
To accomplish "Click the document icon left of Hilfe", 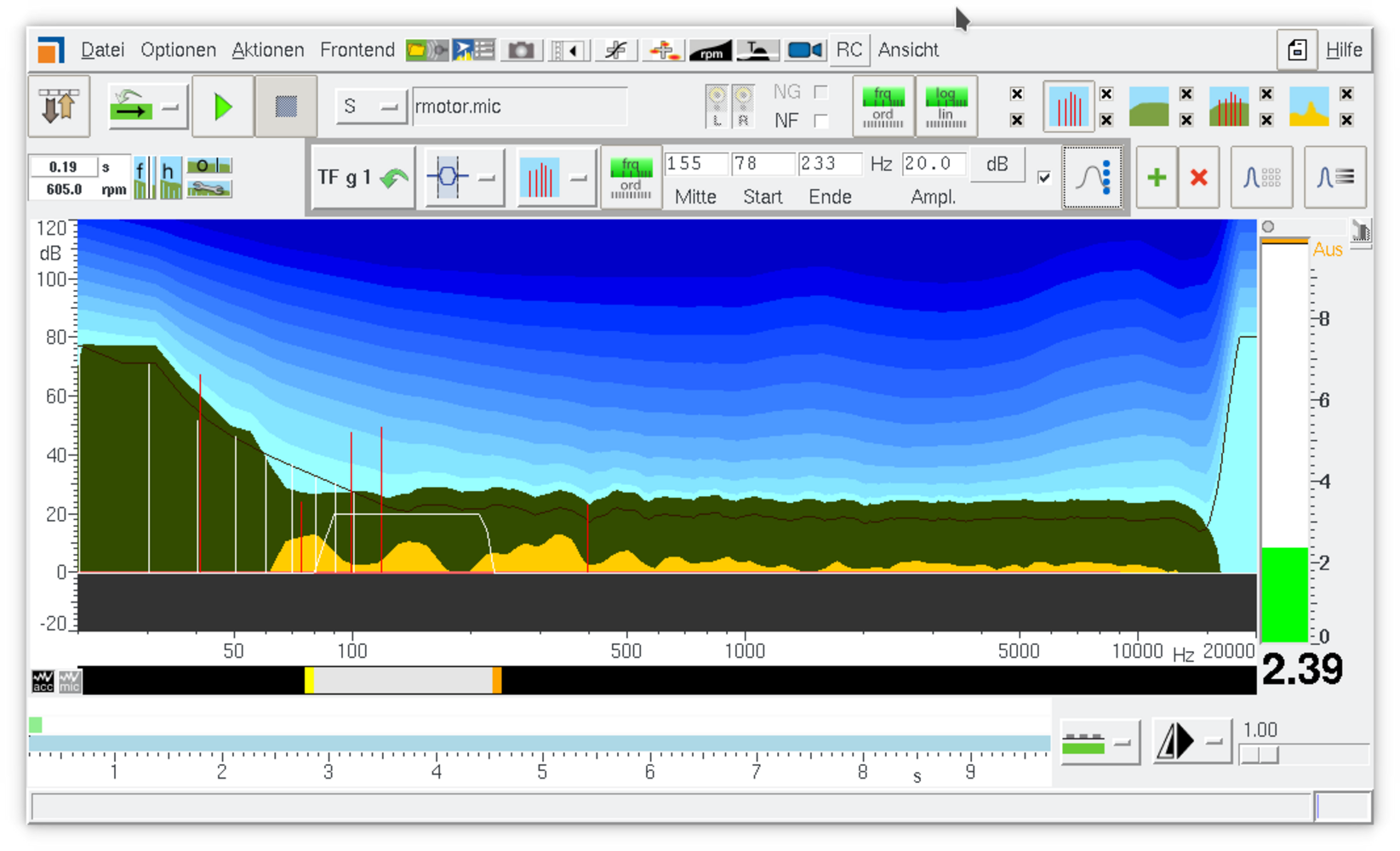I will 1297,50.
